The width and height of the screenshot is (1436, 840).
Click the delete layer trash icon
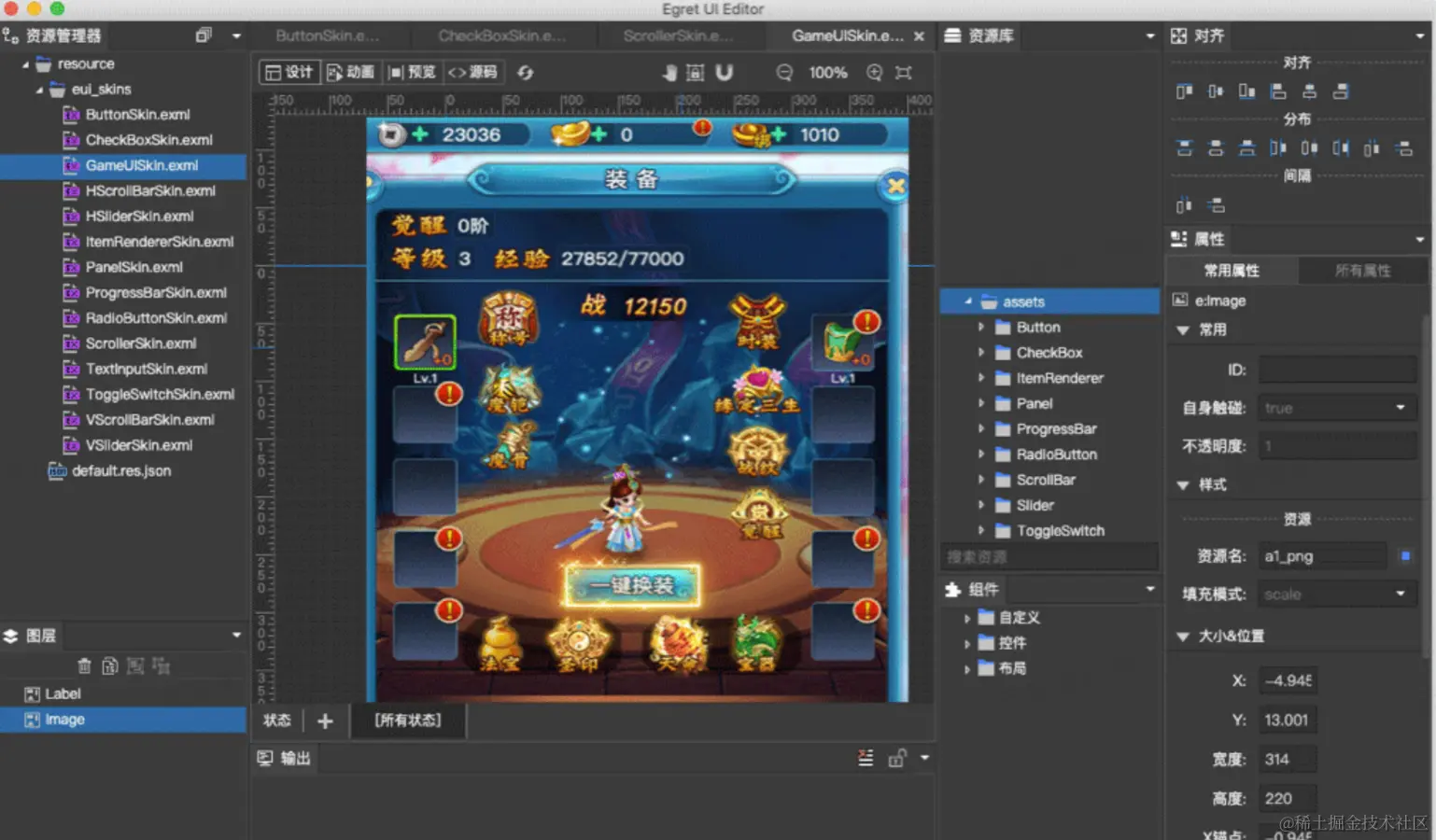tap(84, 665)
